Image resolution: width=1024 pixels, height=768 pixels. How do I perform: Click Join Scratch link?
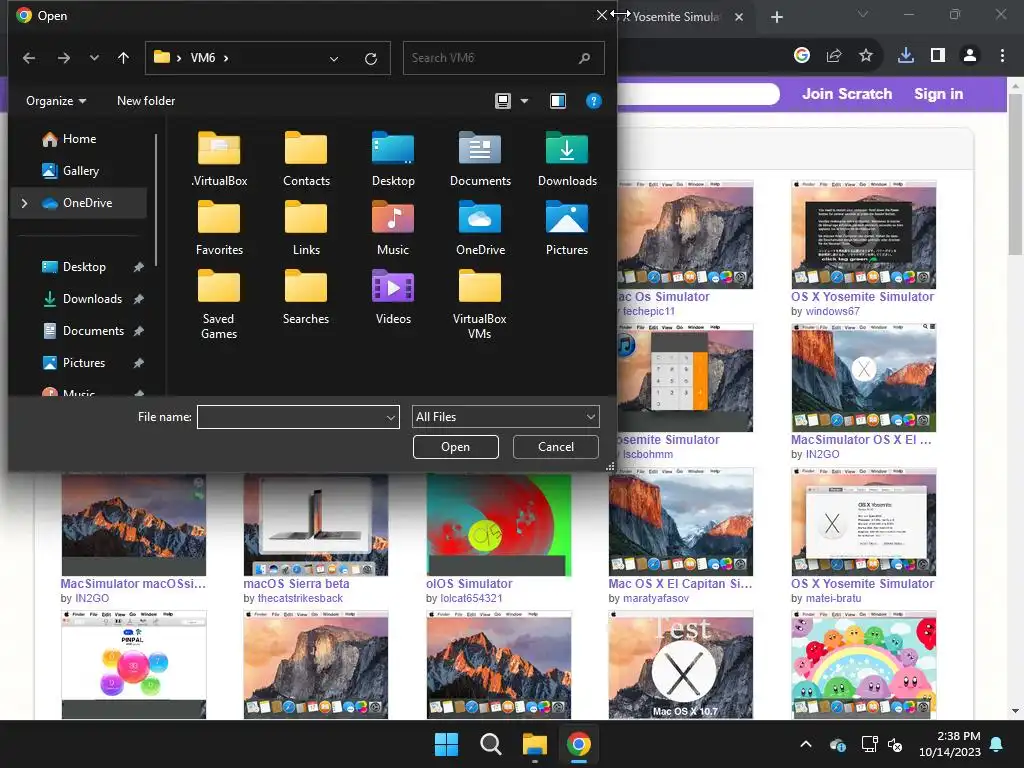point(847,94)
